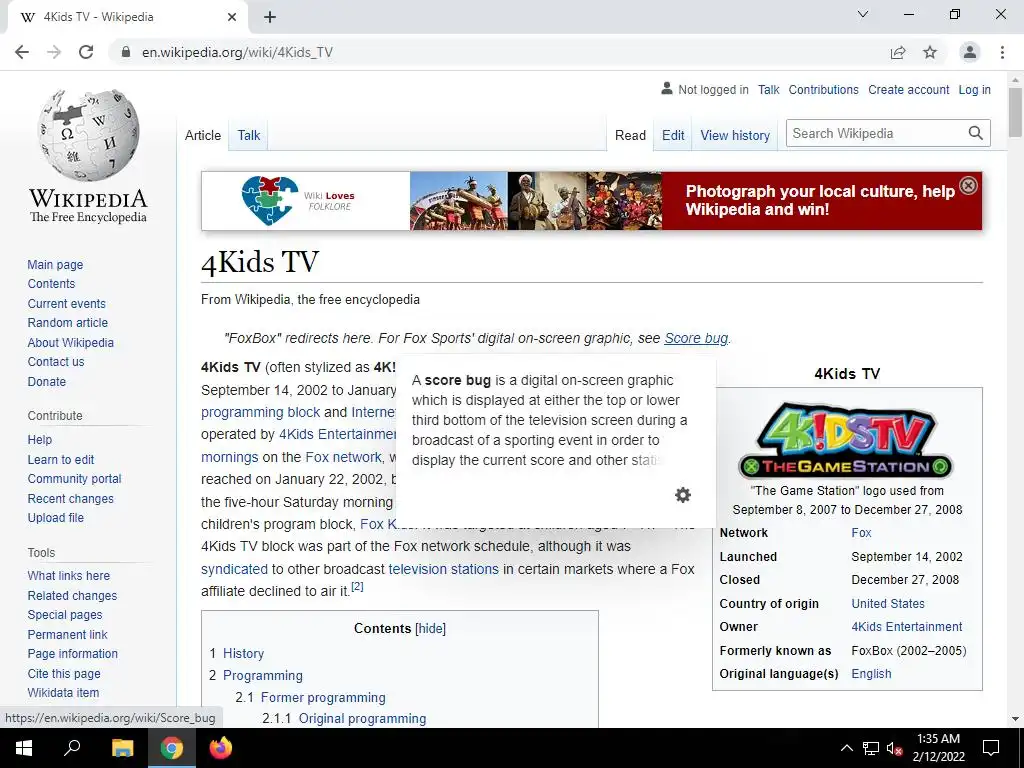Open the Contributions link

[824, 89]
